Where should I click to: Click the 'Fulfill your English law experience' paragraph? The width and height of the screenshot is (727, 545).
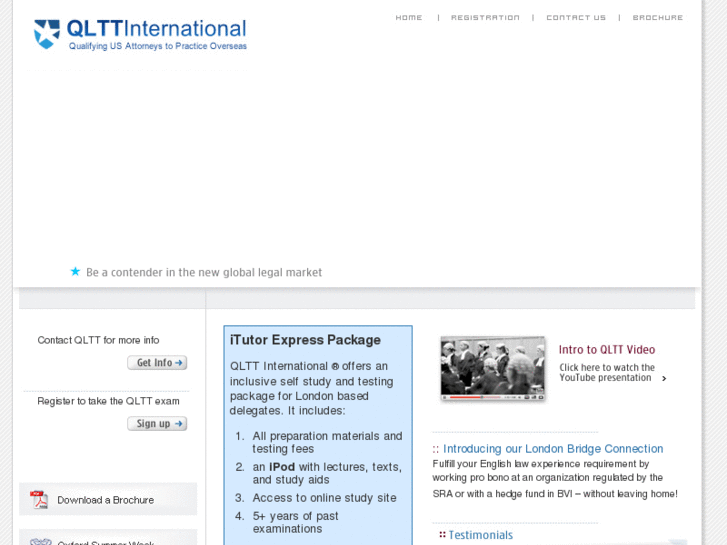(x=555, y=479)
